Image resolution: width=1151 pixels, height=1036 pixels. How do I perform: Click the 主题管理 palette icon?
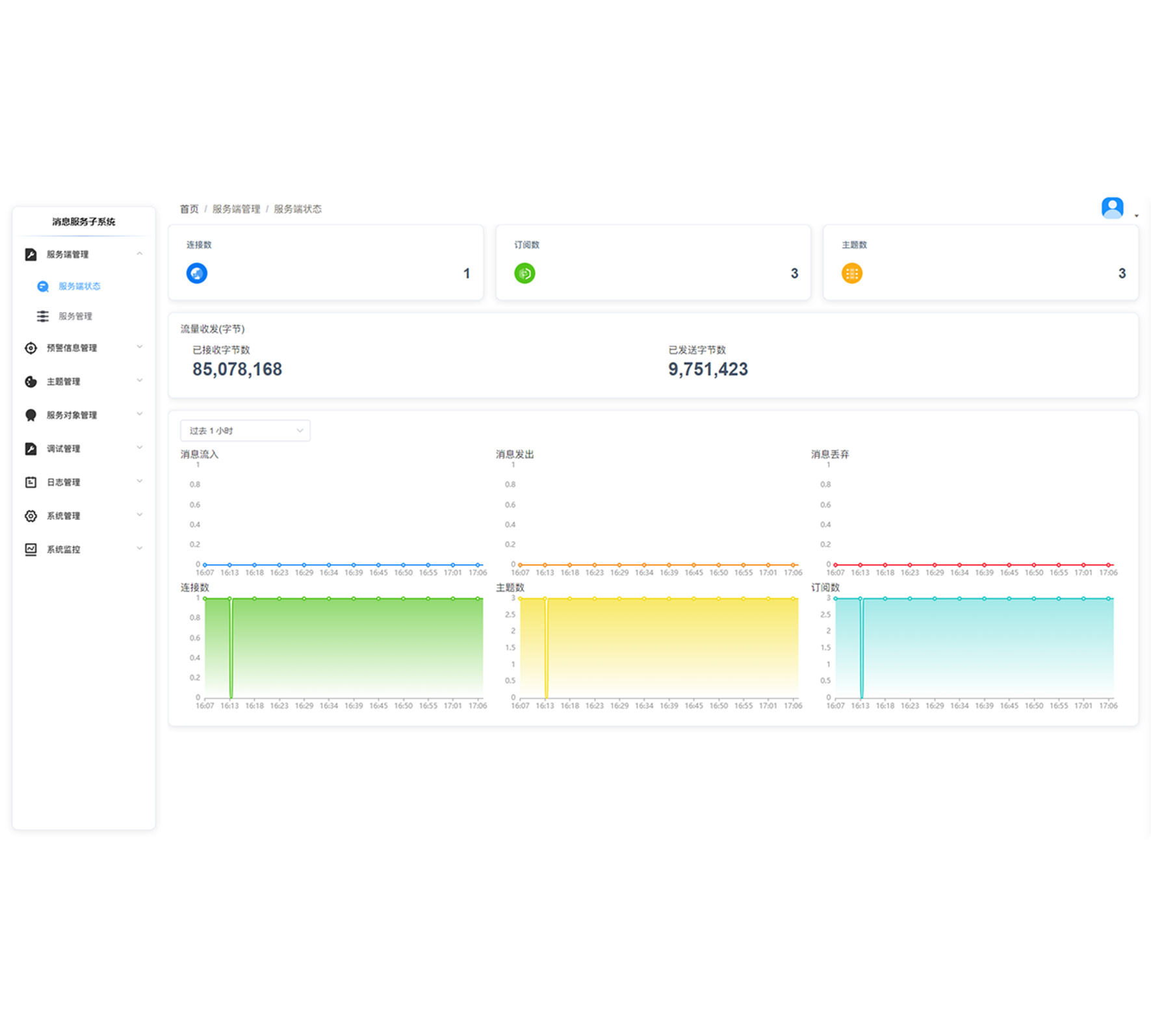point(31,382)
